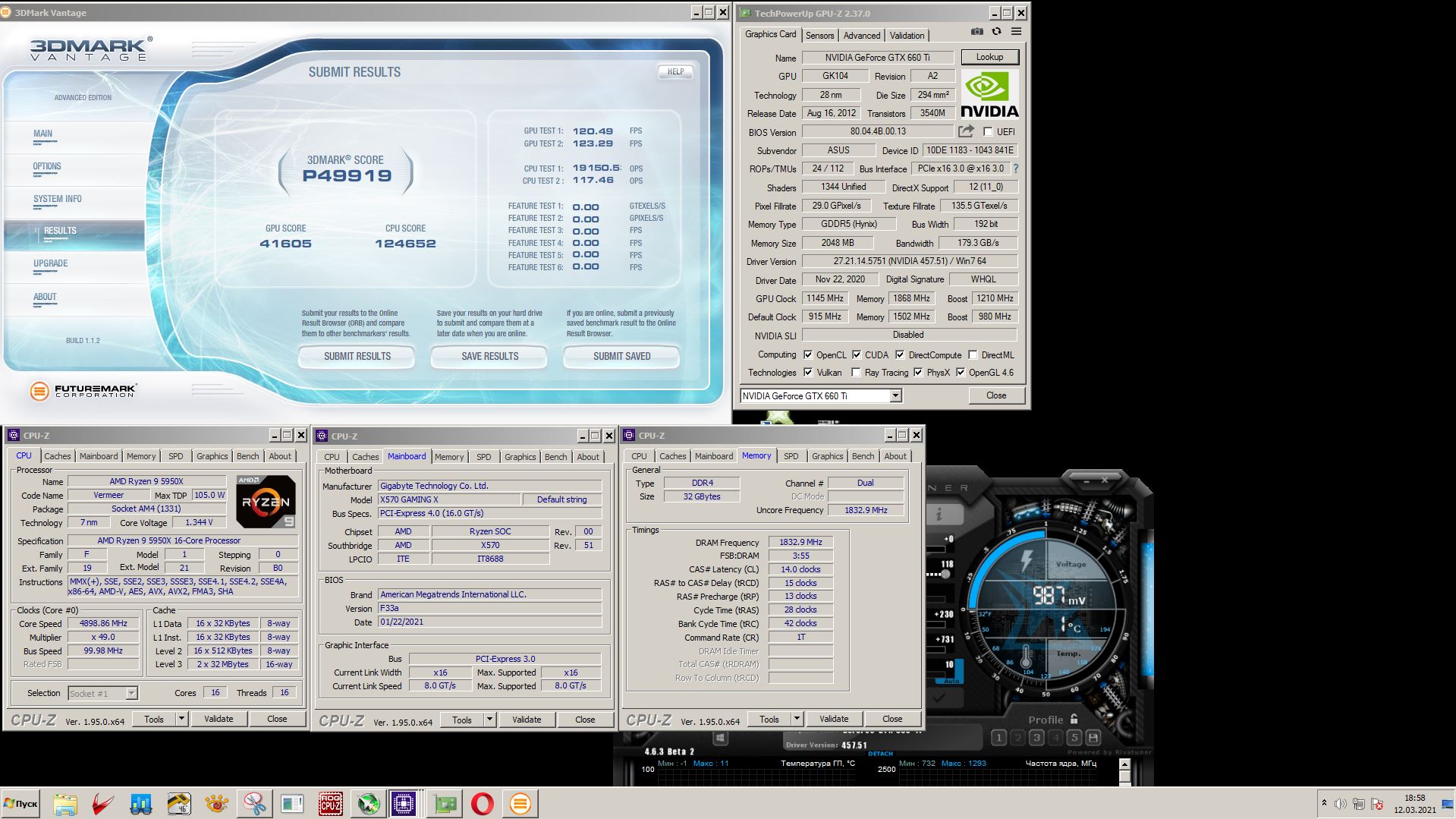Select Afterburner profile slot 3
Image resolution: width=1456 pixels, height=819 pixels.
(1036, 737)
